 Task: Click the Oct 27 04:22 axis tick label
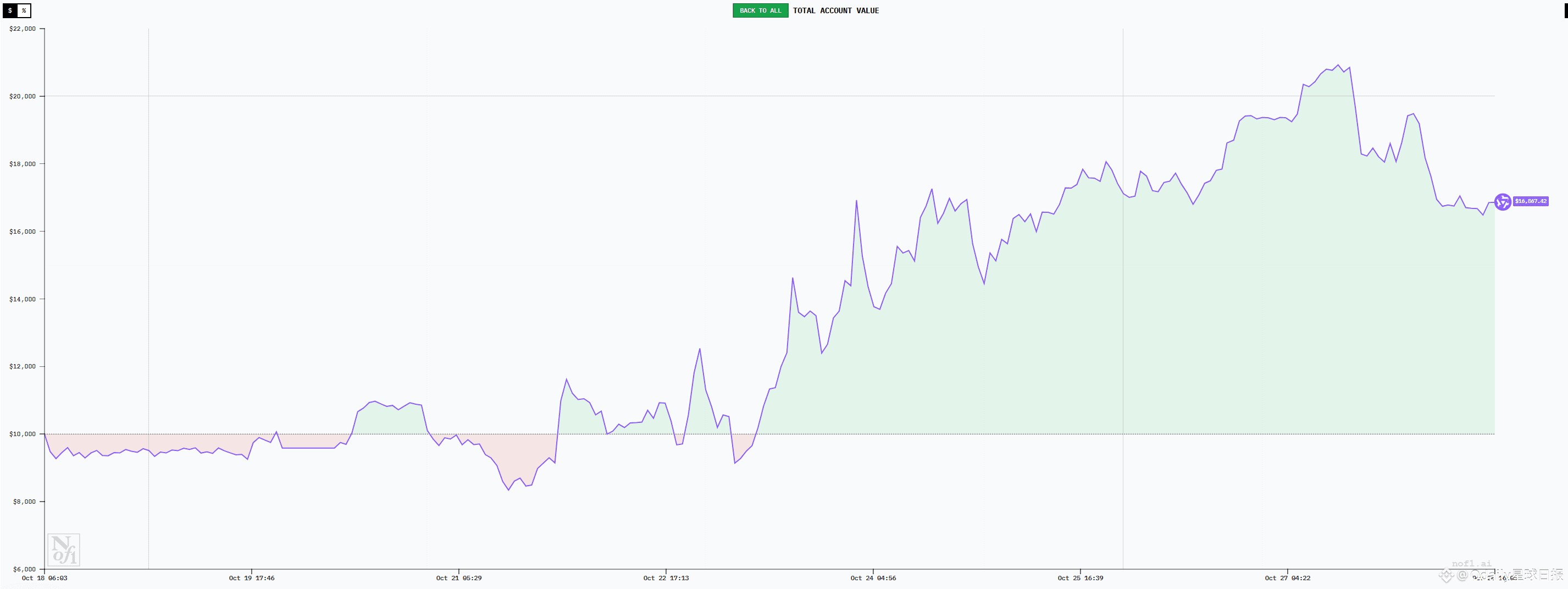(1287, 578)
